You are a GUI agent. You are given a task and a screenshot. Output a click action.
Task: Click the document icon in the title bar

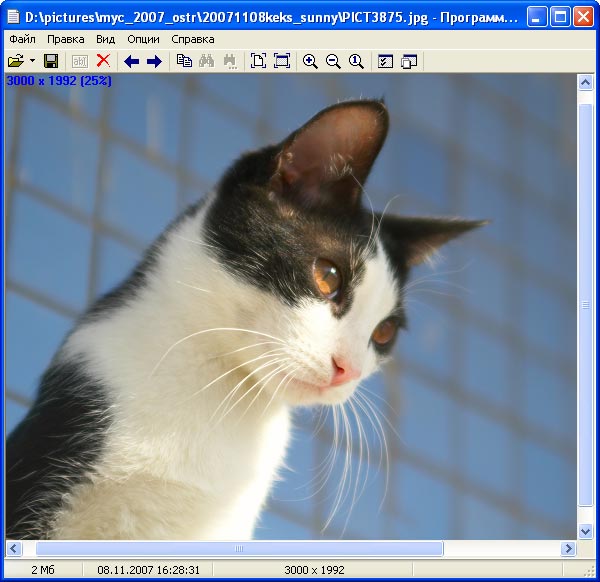coord(13,17)
